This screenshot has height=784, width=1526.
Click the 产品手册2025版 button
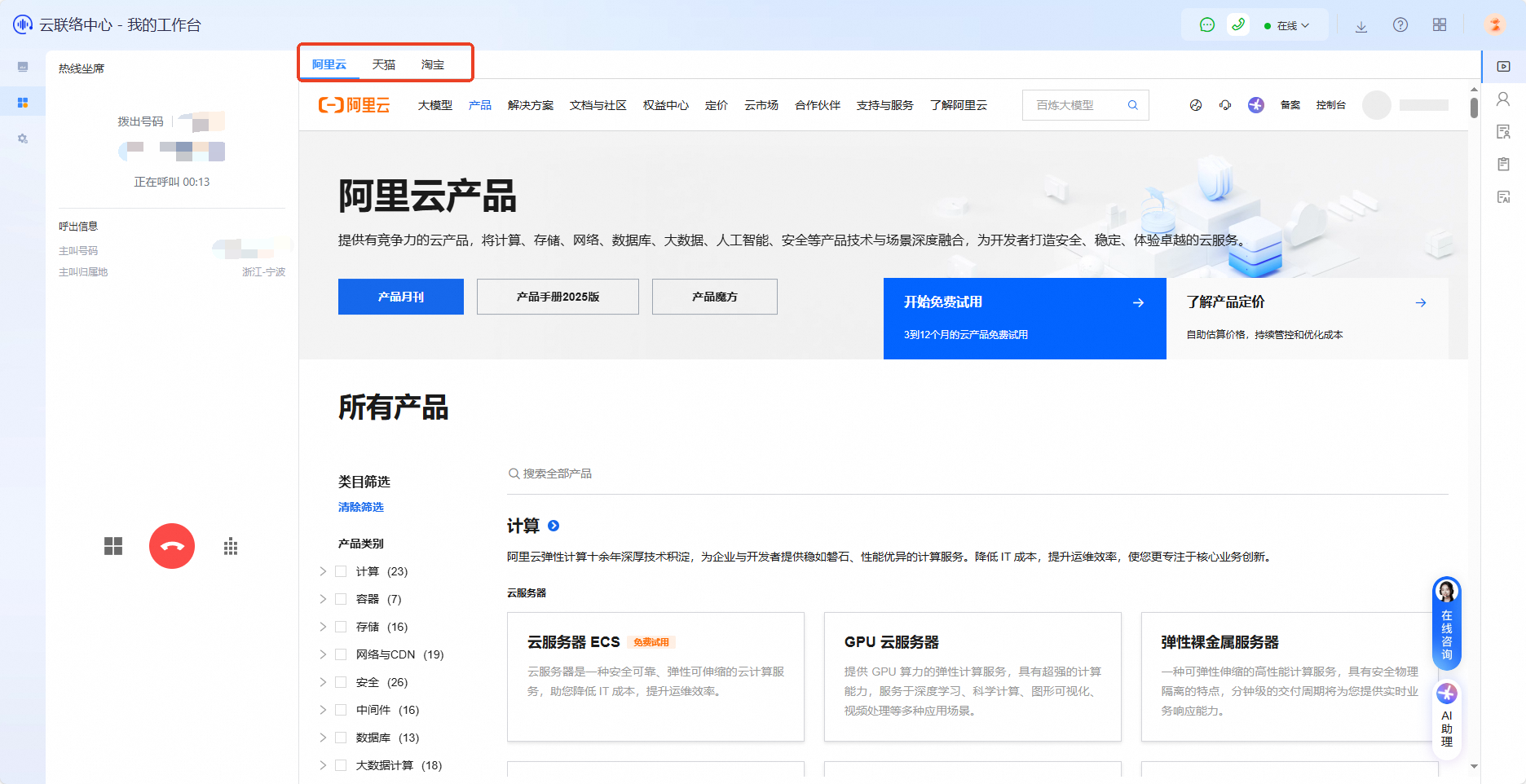(x=558, y=297)
